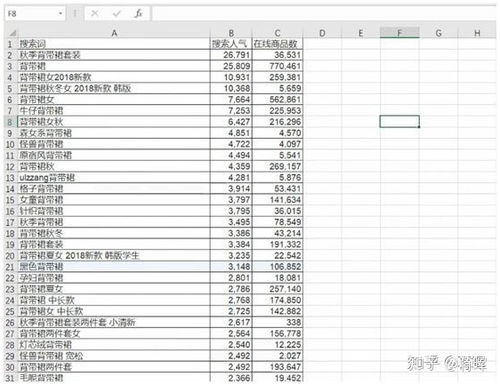Click cell 背带裙女2018新款

click(114, 77)
